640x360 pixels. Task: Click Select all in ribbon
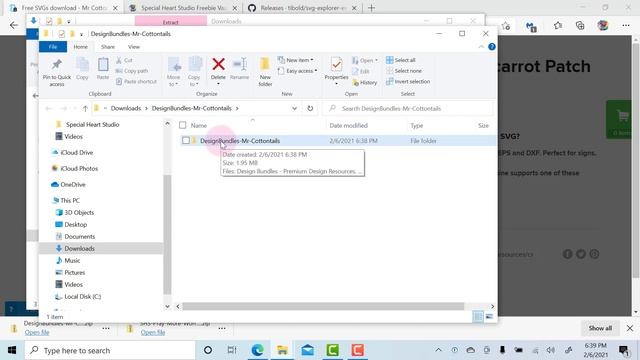(x=401, y=60)
